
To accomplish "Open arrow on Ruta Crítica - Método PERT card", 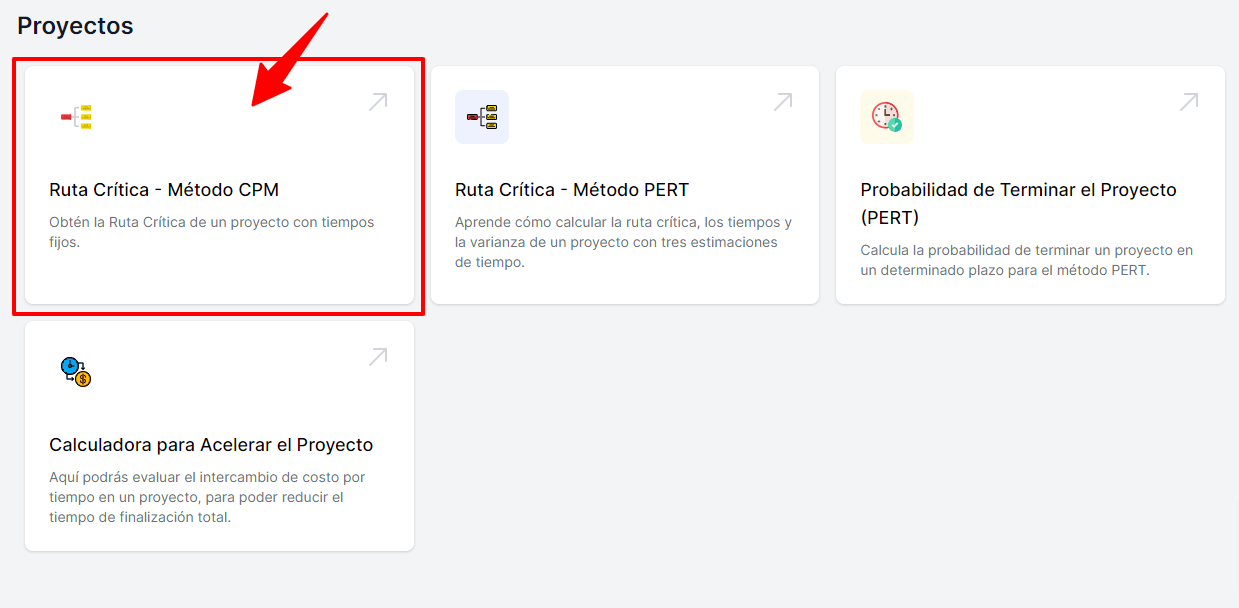I will pyautogui.click(x=783, y=101).
